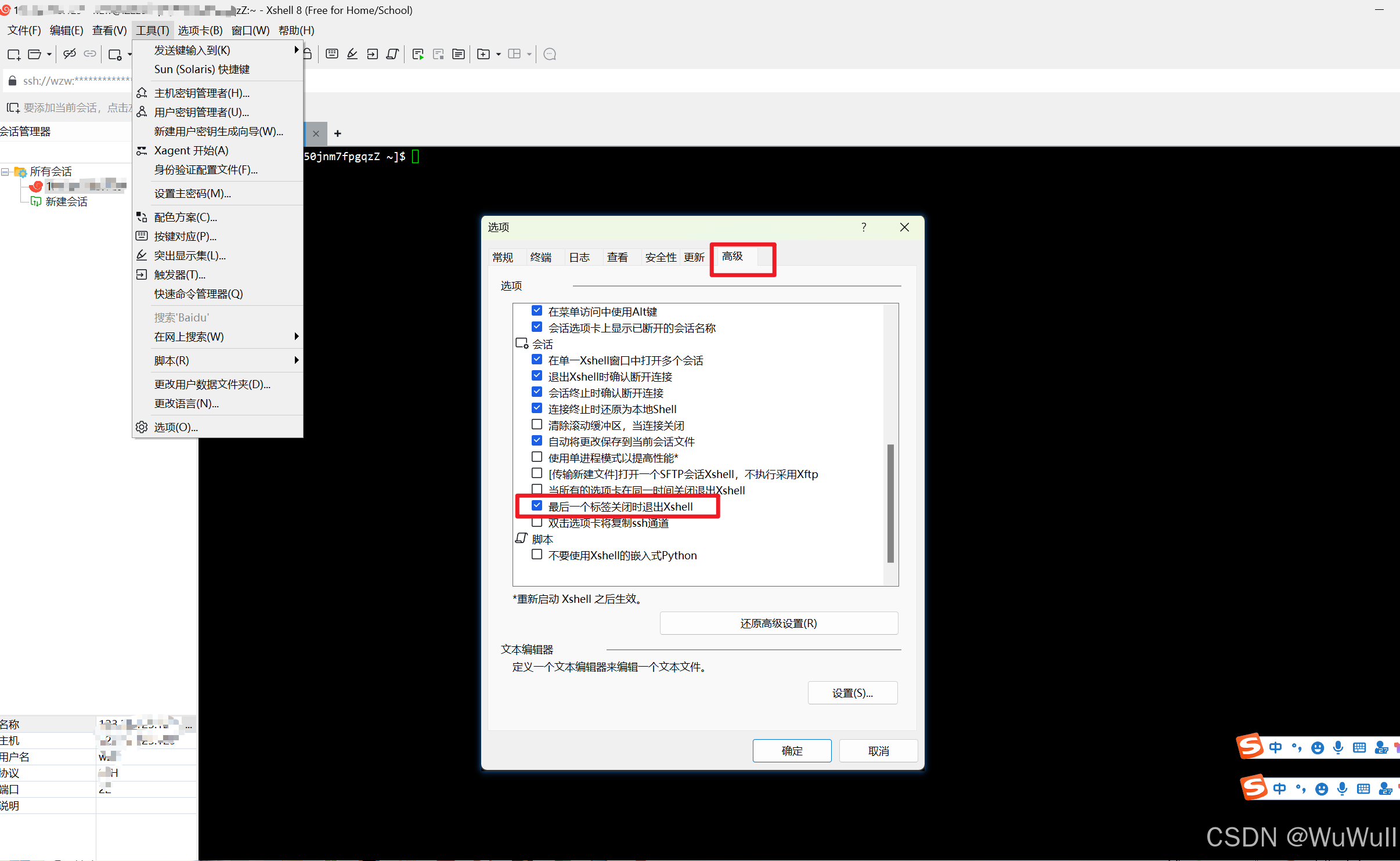1400x861 pixels.
Task: Open dropdown arrow next to open-session icon
Action: coord(49,55)
